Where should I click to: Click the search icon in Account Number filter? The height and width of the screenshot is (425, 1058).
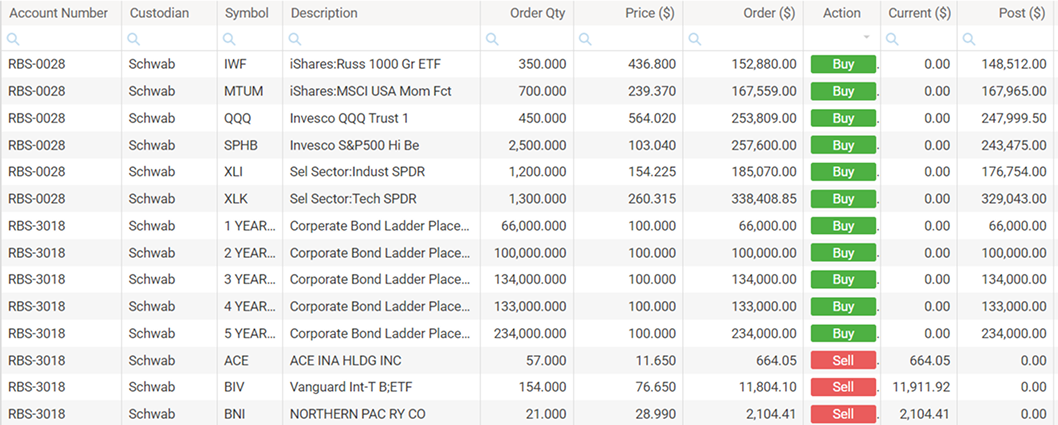pyautogui.click(x=12, y=39)
